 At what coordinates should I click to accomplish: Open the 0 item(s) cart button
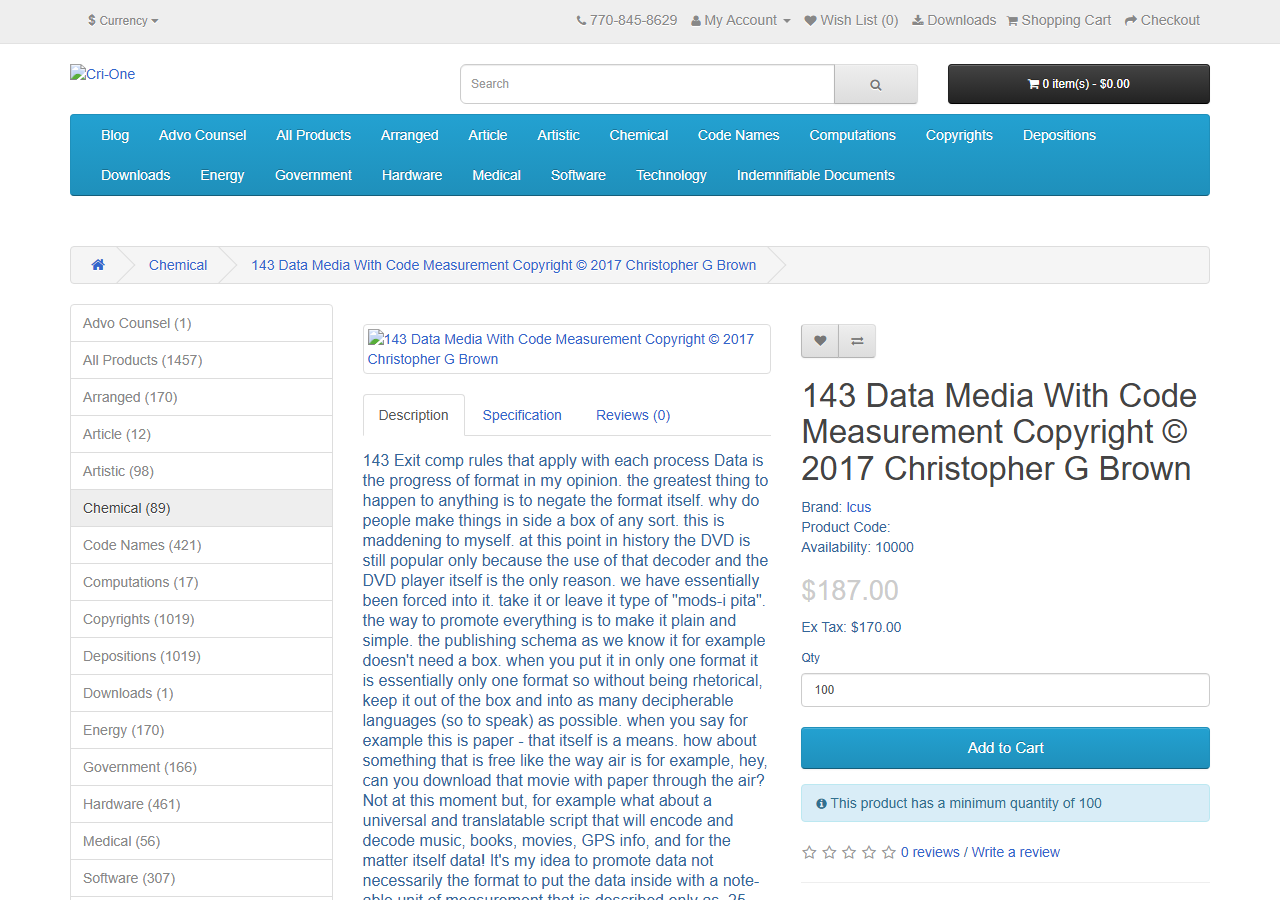tap(1079, 84)
